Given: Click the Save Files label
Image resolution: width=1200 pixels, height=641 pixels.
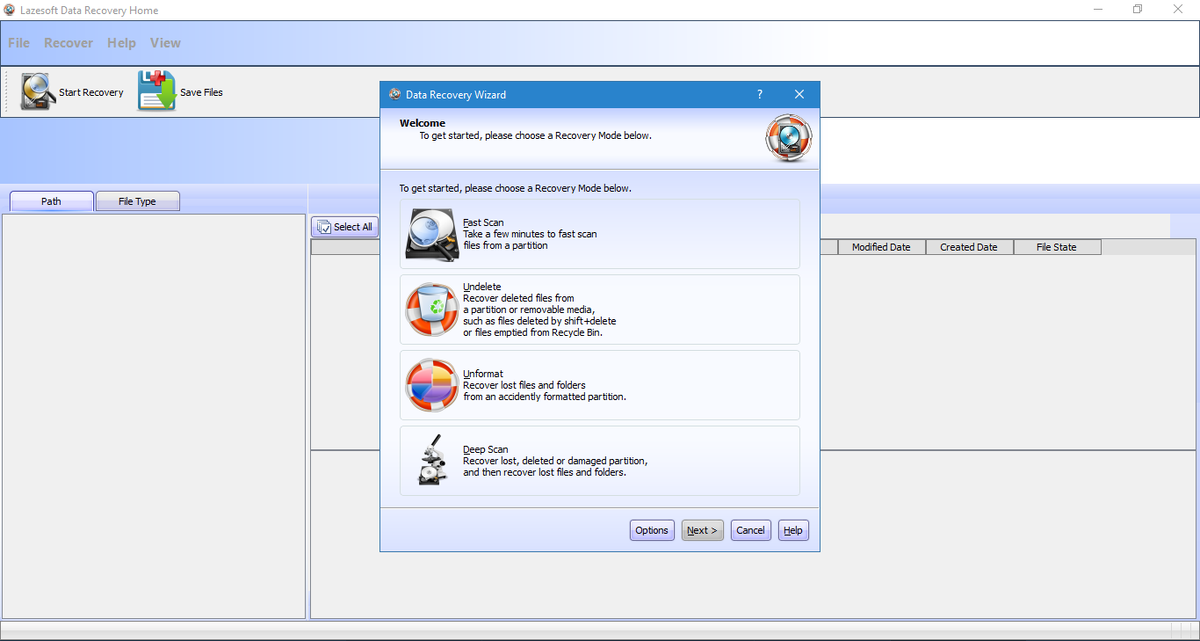Looking at the screenshot, I should 202,93.
